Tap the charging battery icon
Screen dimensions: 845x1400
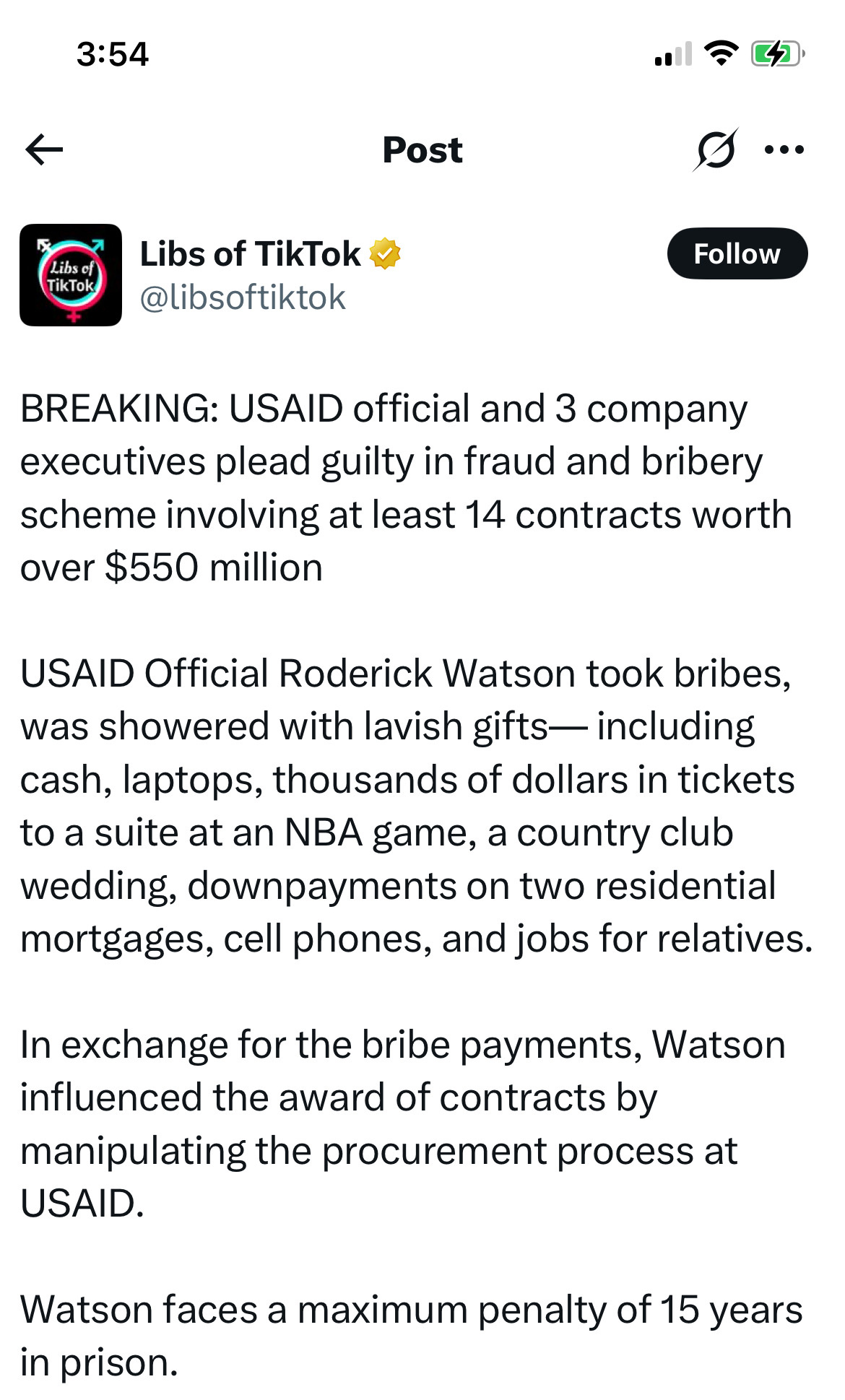click(x=778, y=53)
